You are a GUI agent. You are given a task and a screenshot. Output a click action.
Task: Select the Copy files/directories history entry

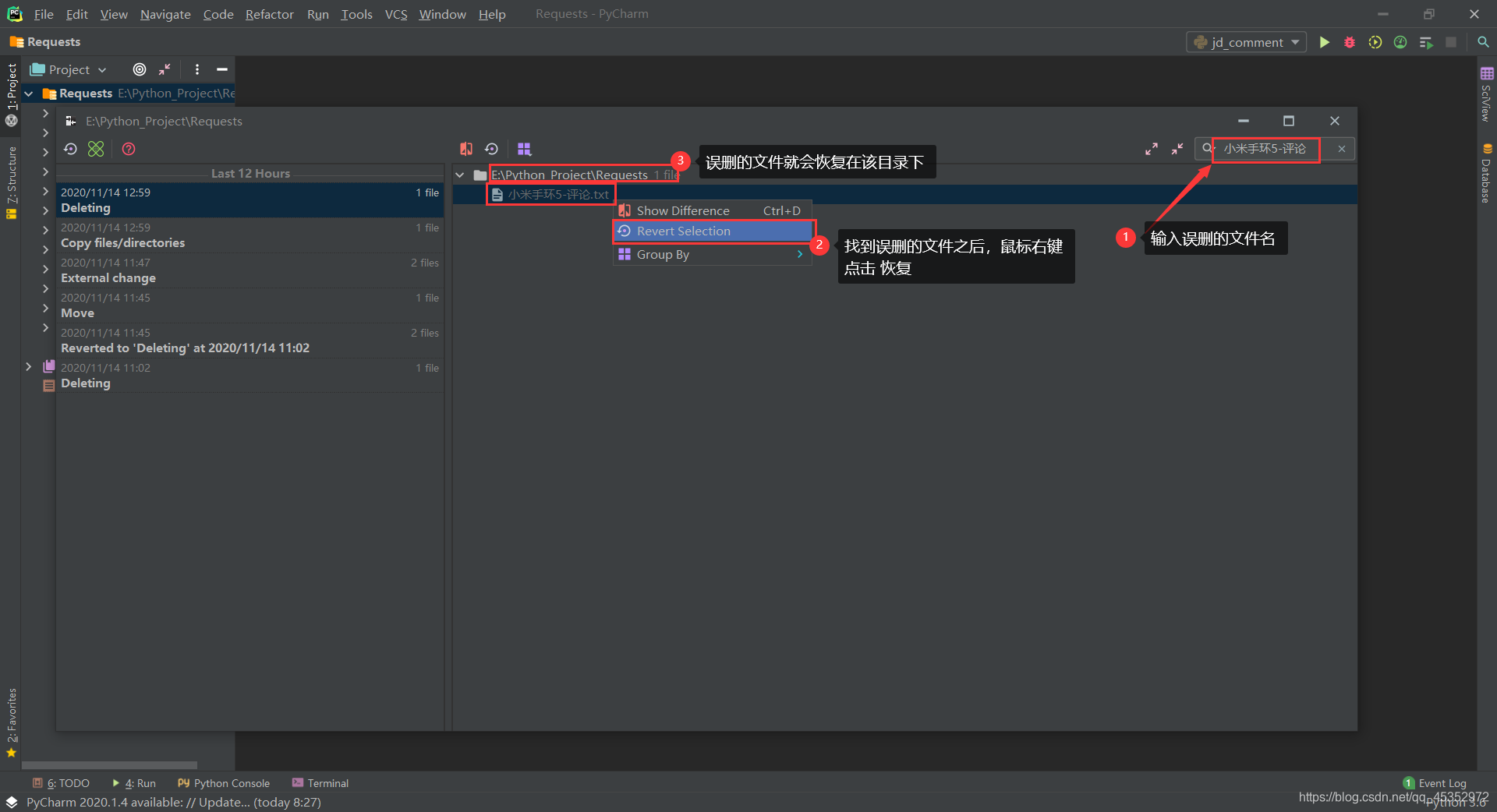coord(249,235)
